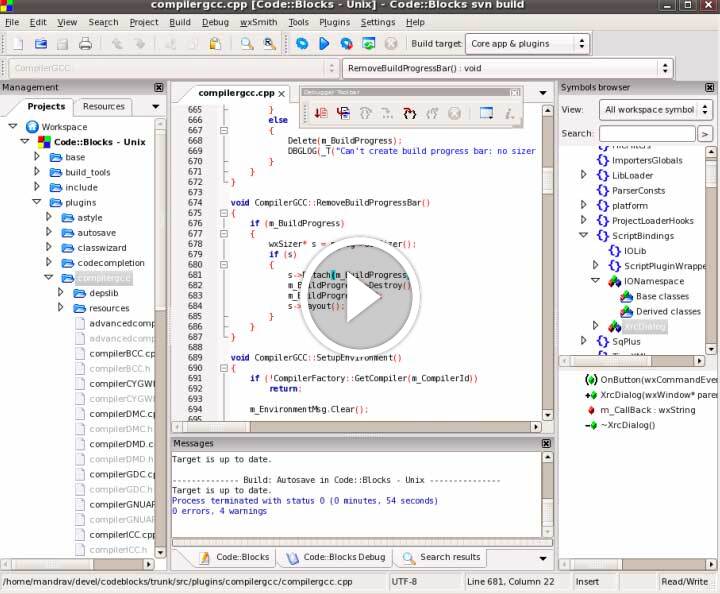Click the Rebuild icon in toolbar
The height and width of the screenshot is (594, 720).
(368, 44)
